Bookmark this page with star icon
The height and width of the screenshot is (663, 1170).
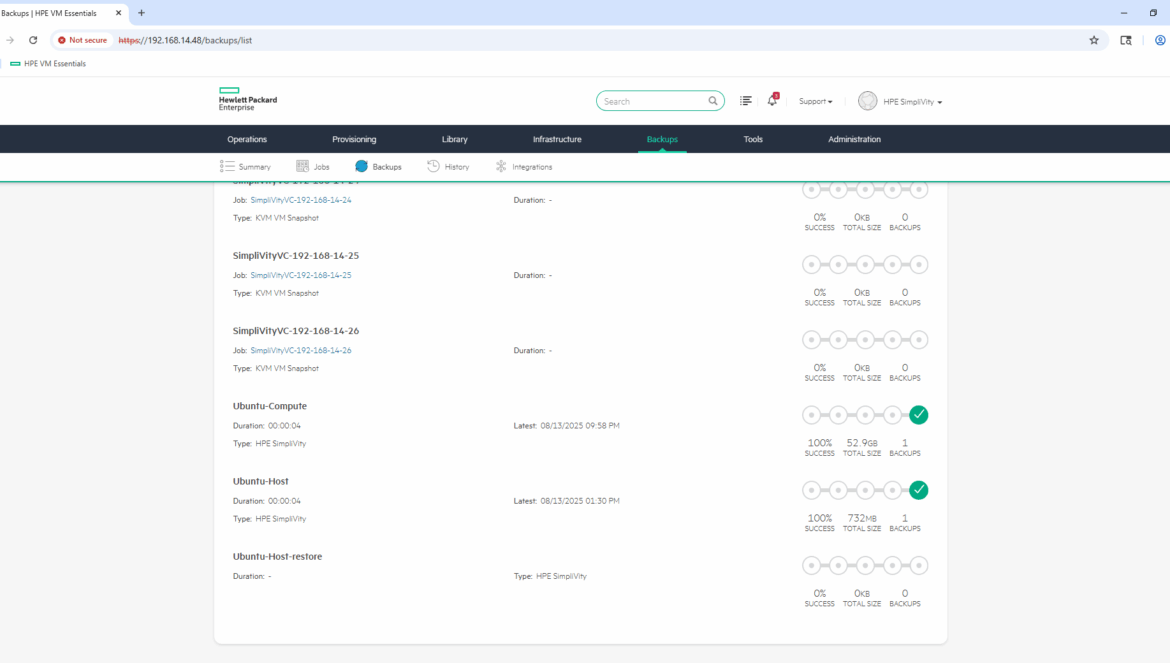click(x=1094, y=40)
